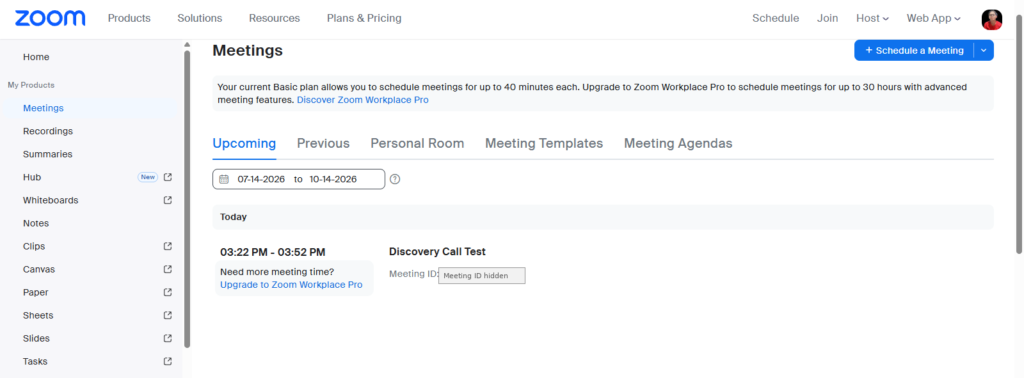Click the sidebar scroll-up arrow
The width and height of the screenshot is (1024, 378).
coord(187,44)
